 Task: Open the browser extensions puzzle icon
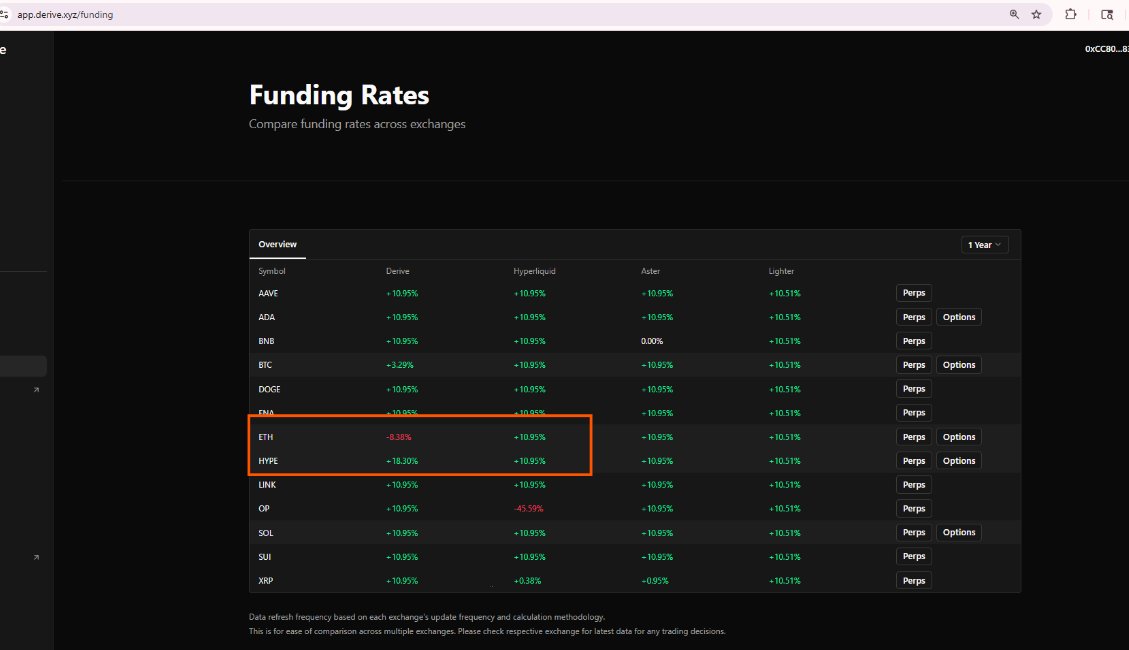pos(1071,14)
